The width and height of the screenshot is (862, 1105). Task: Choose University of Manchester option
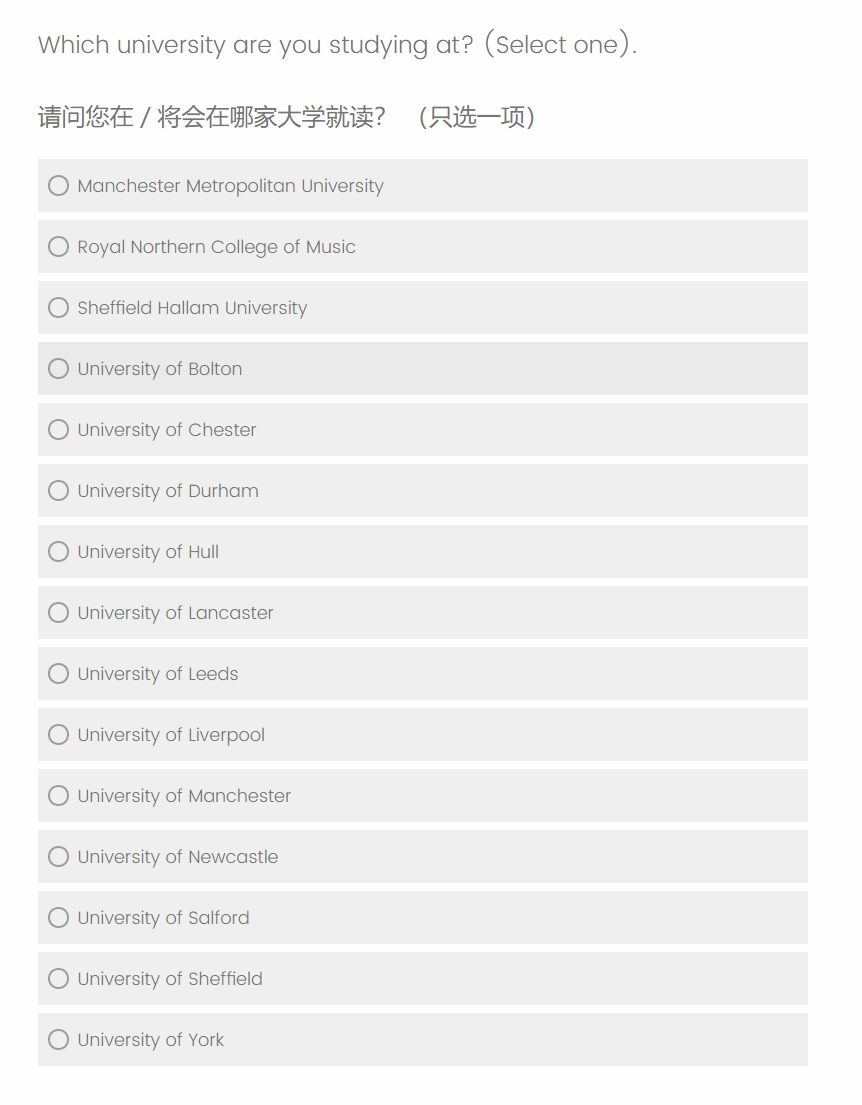pos(59,796)
